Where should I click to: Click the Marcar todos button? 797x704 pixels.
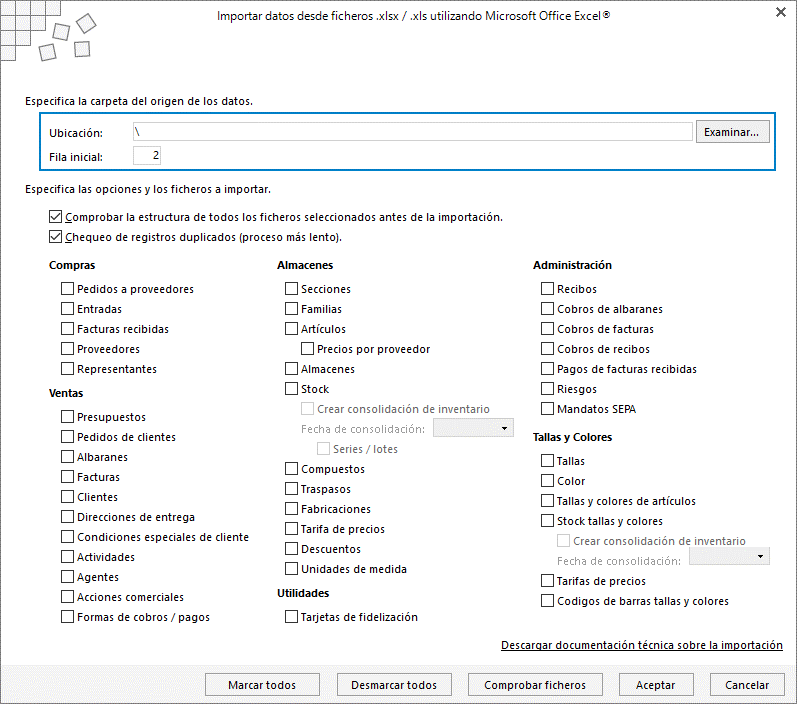click(x=262, y=685)
